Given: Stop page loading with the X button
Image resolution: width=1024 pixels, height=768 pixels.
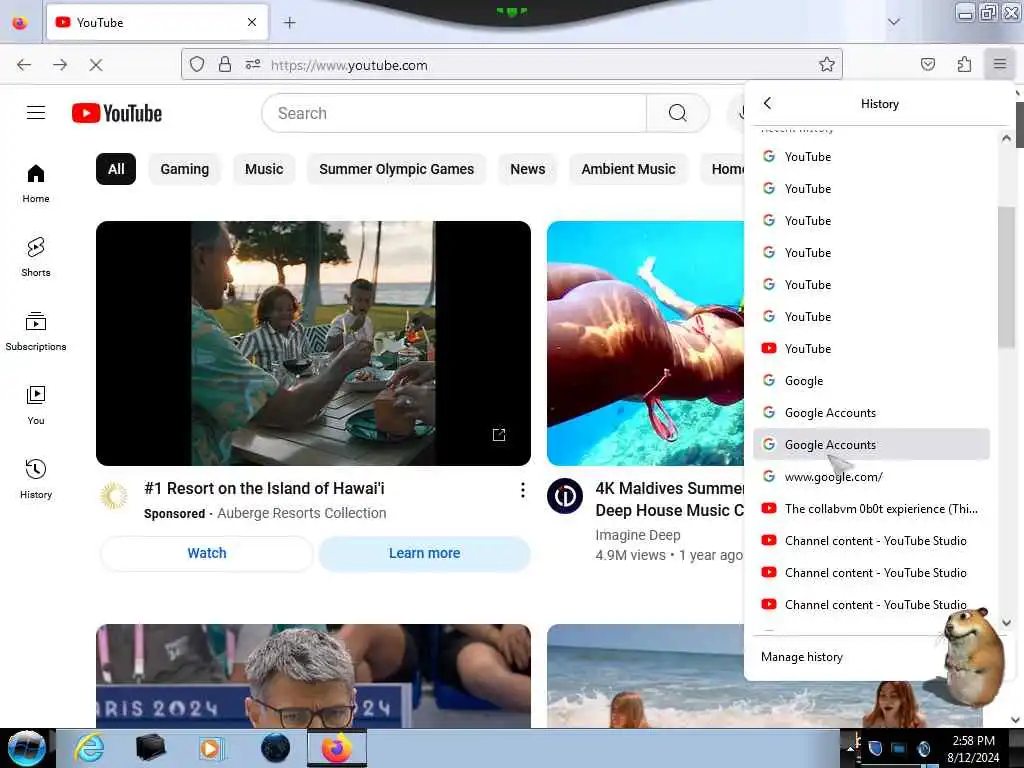Looking at the screenshot, I should point(96,64).
